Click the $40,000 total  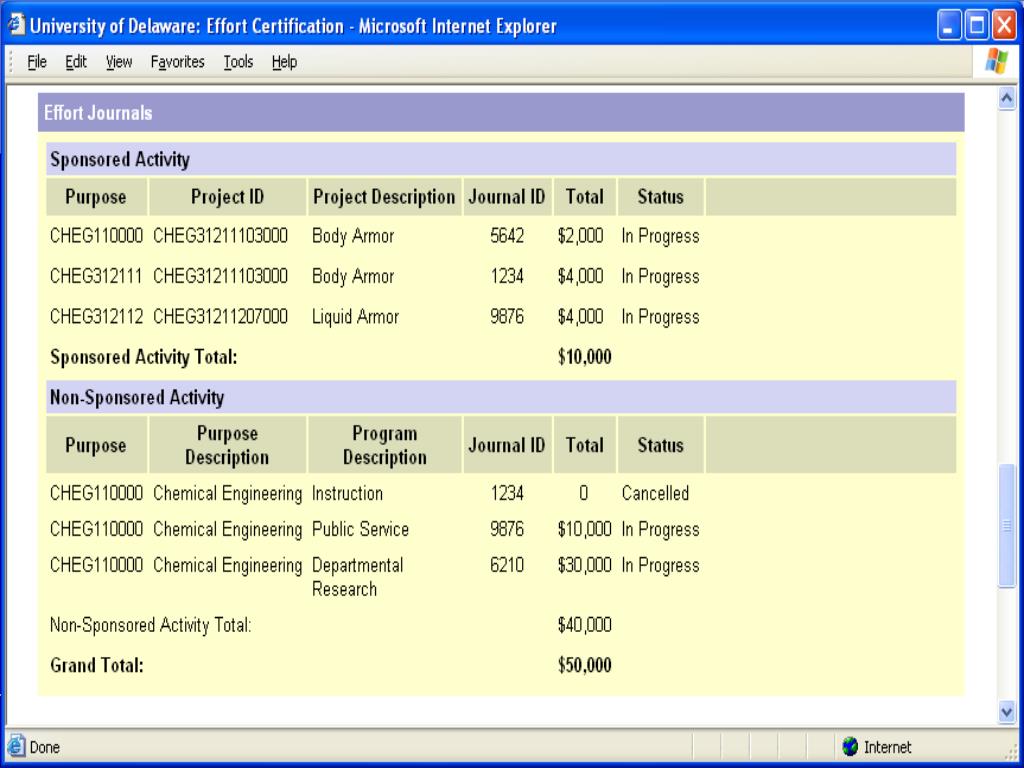click(x=584, y=625)
